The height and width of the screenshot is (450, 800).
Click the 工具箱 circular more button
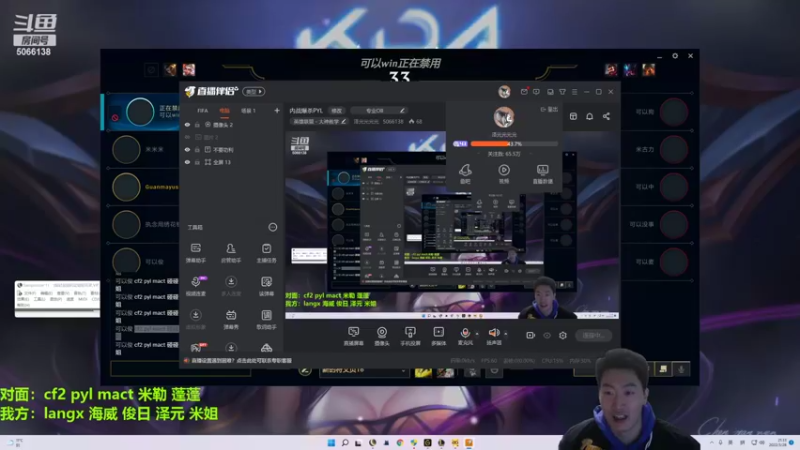(x=273, y=227)
